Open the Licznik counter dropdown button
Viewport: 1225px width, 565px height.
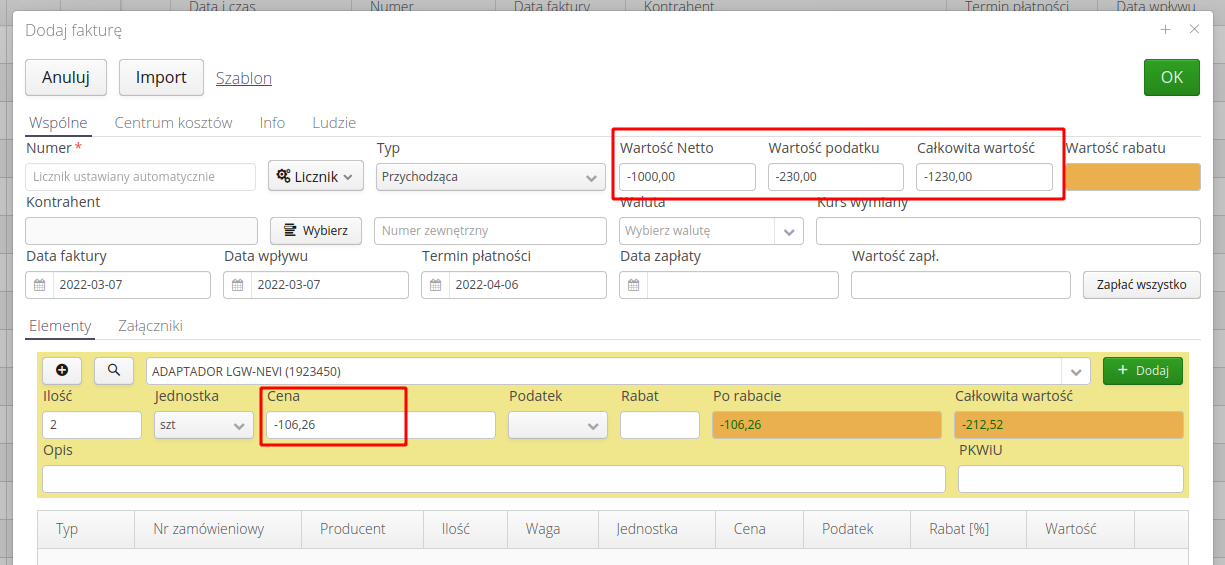click(316, 177)
